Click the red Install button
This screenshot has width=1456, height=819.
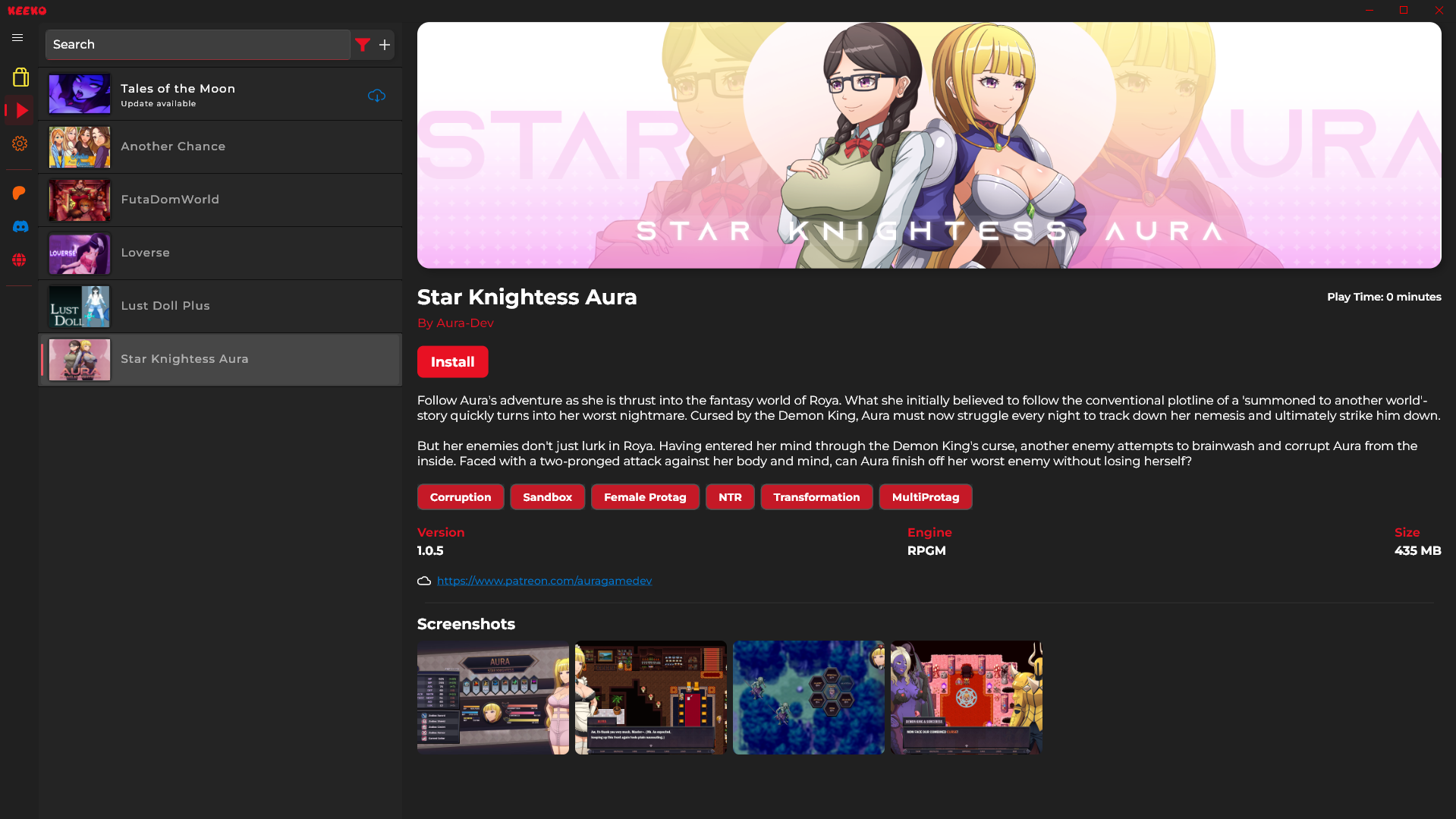click(x=452, y=362)
